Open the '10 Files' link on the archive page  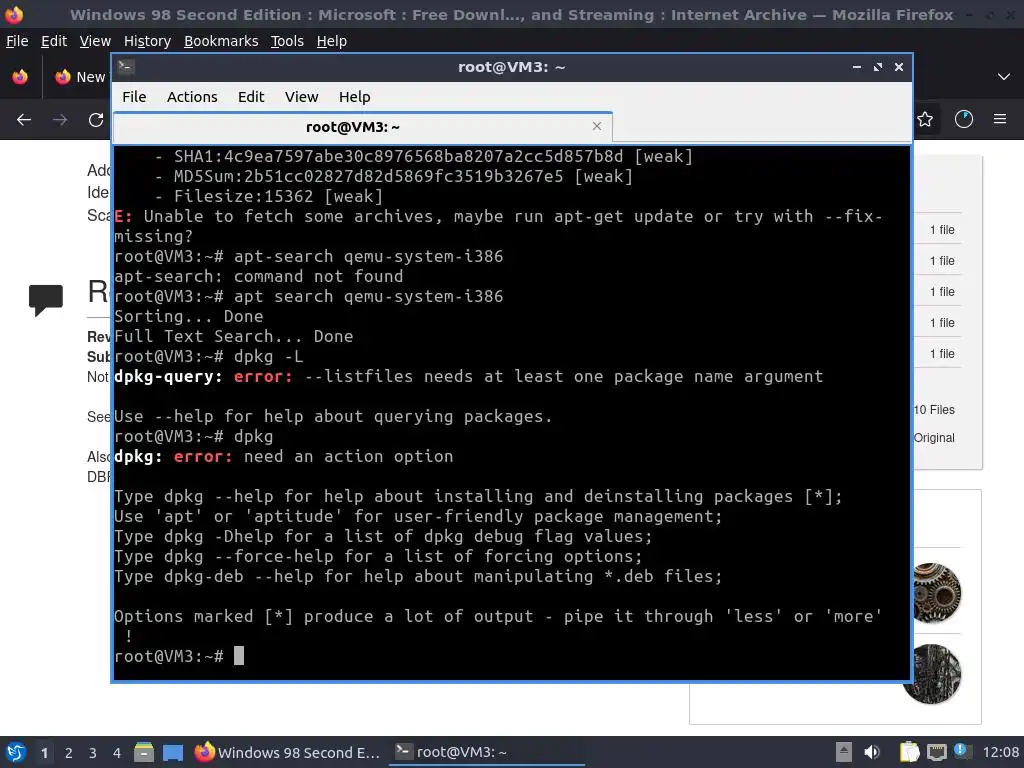935,409
